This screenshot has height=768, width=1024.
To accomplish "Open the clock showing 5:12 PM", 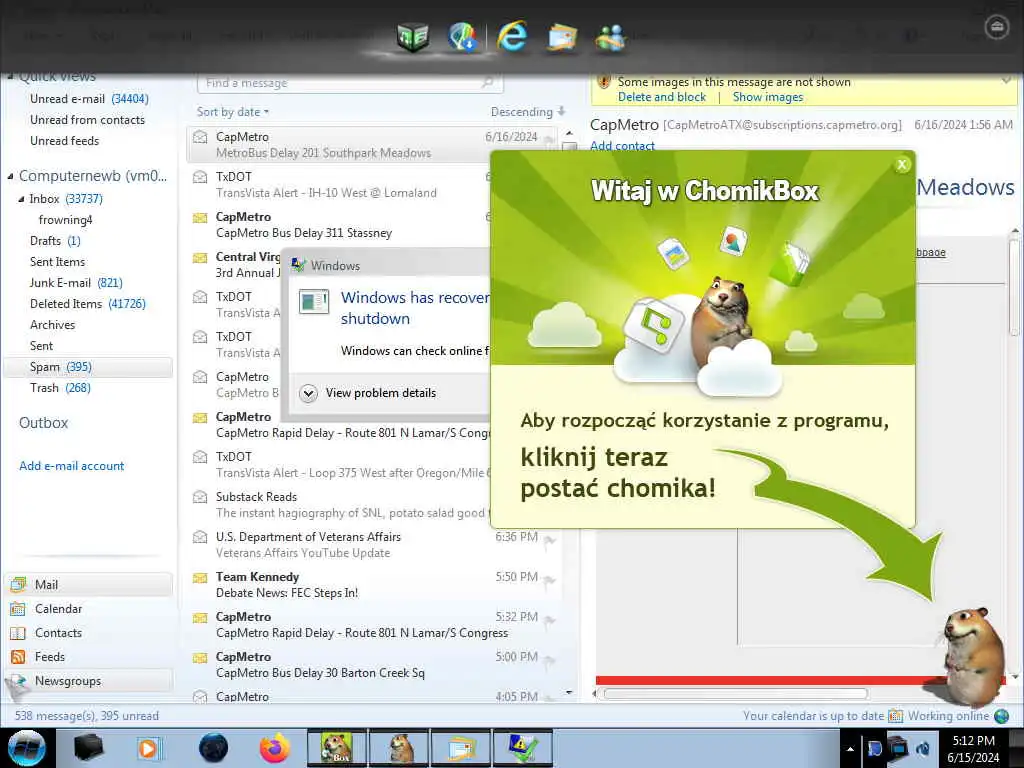I will point(973,748).
